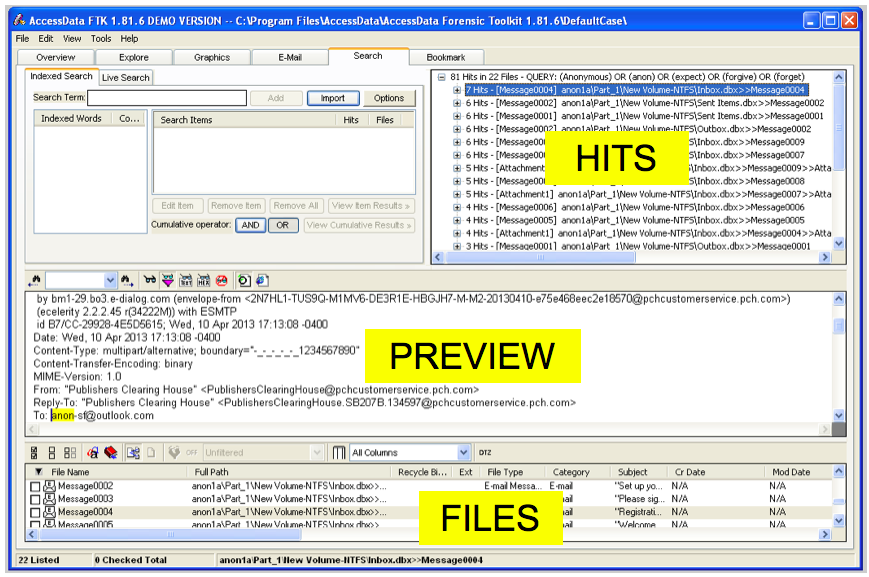Open the Graphics tab

click(x=212, y=57)
